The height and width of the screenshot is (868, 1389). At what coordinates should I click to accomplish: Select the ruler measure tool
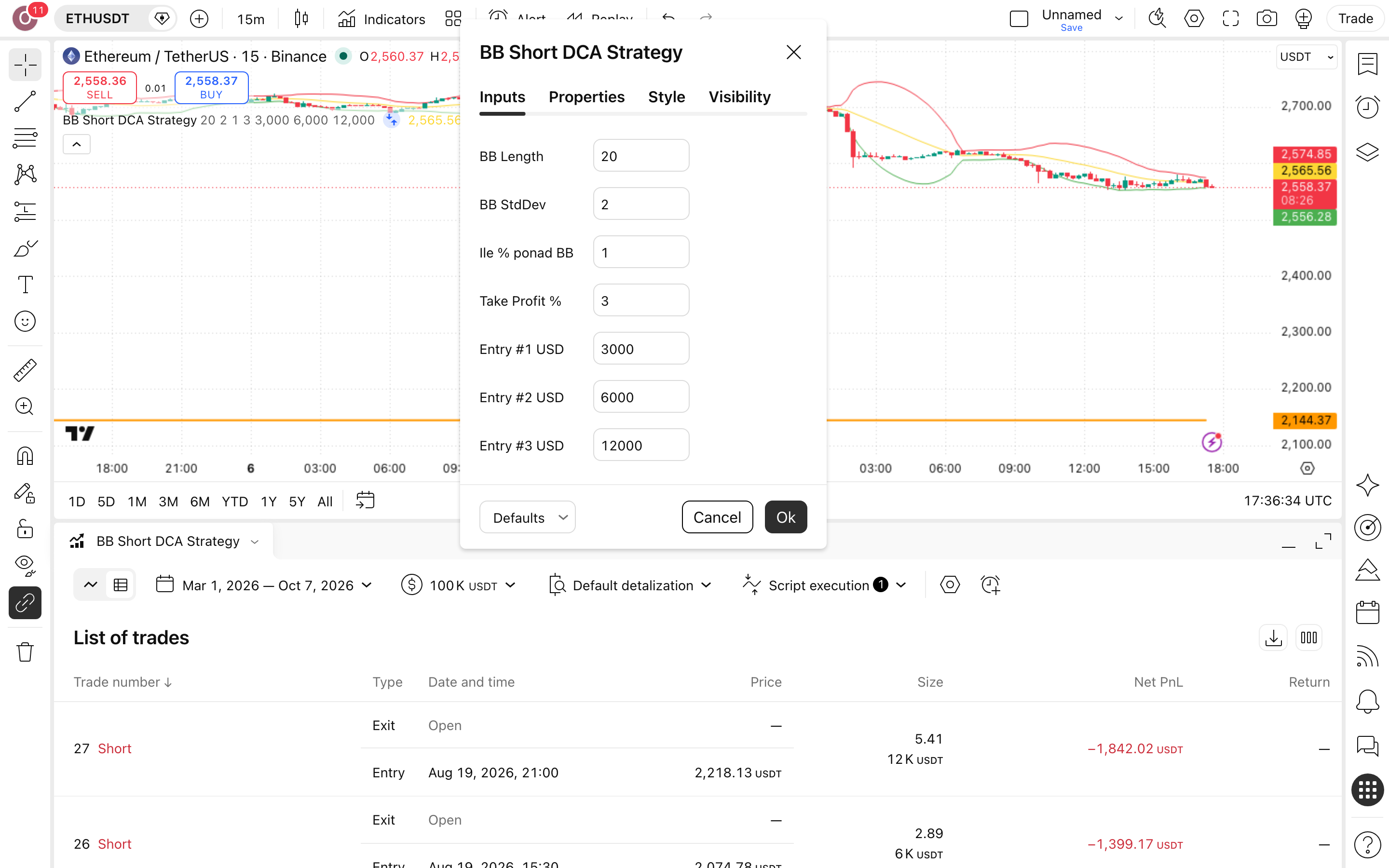[x=25, y=370]
